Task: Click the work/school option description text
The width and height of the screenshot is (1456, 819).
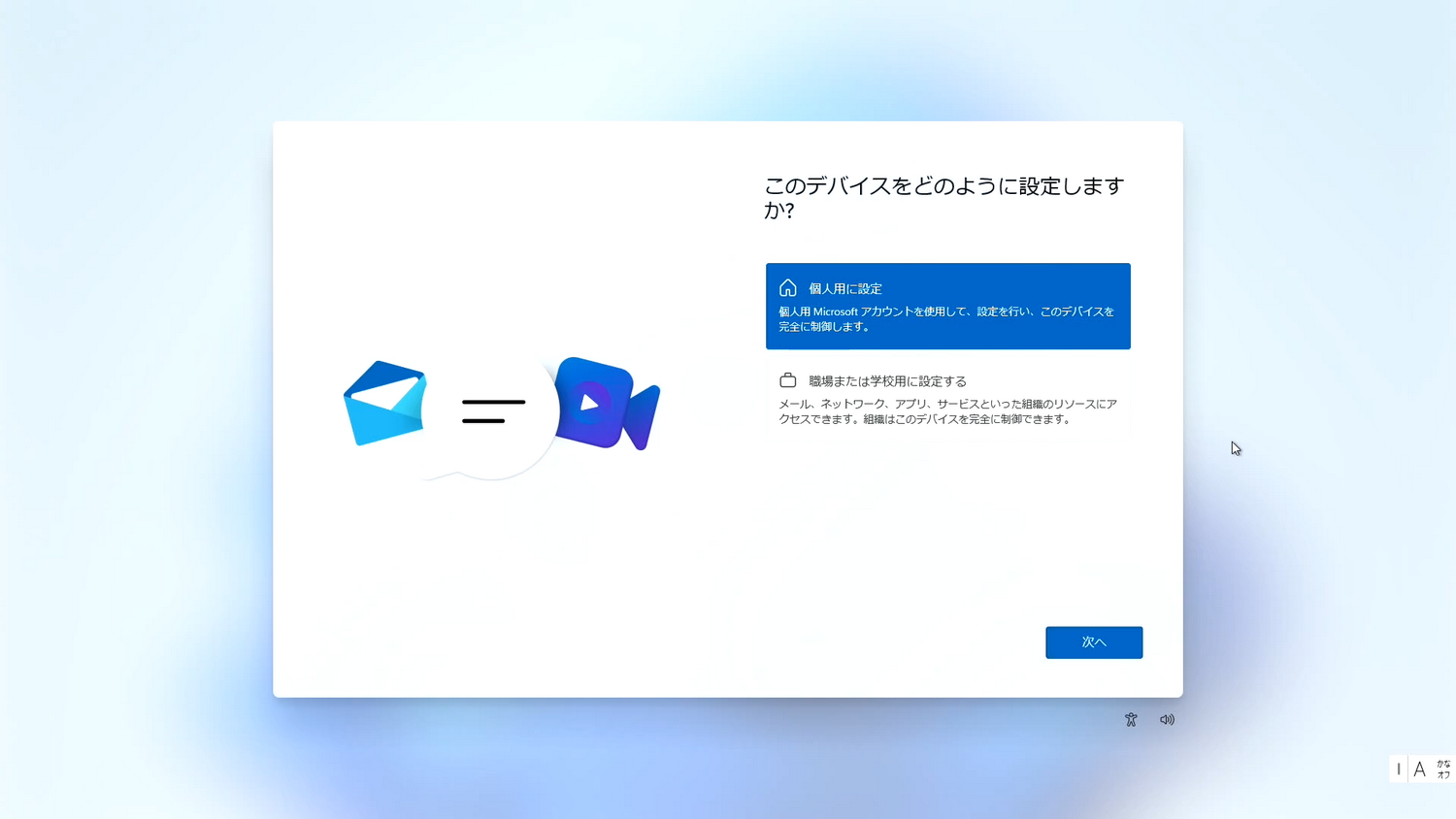Action: (x=948, y=413)
